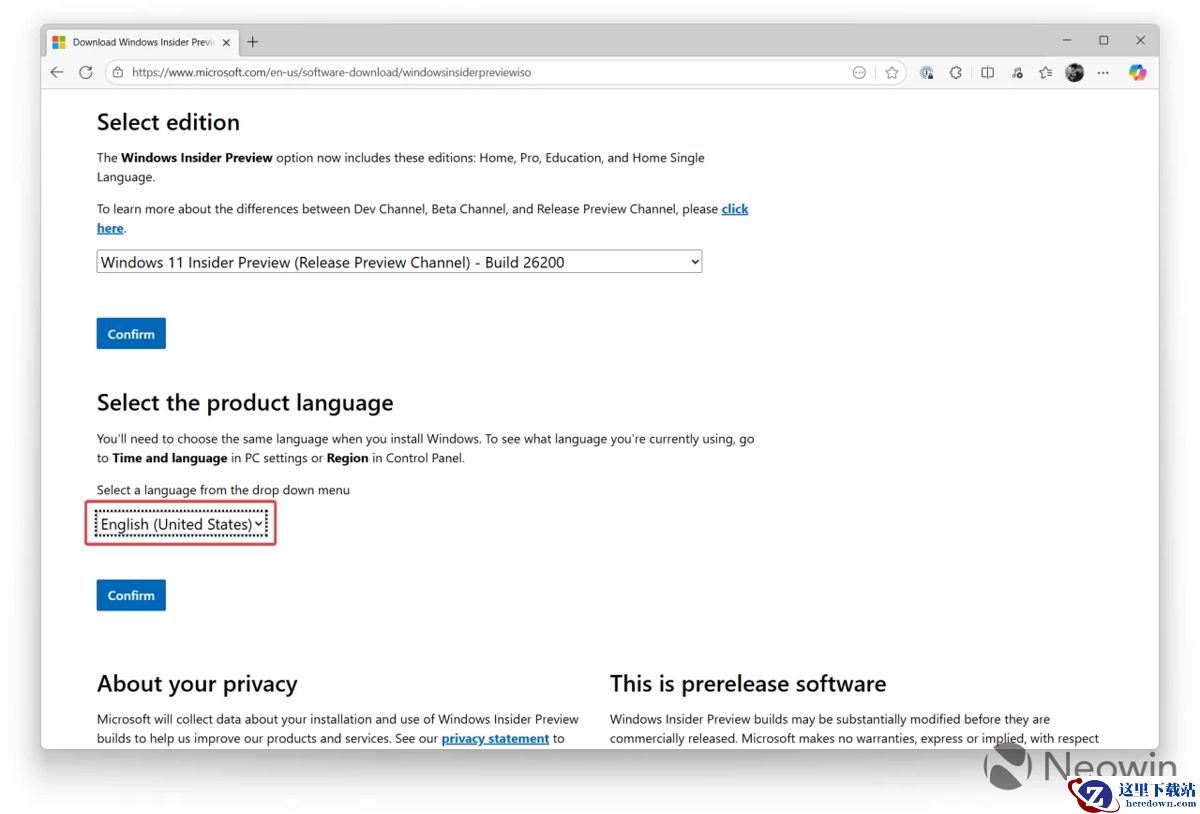Select the Download Windows Insider Preview tab
The width and height of the screenshot is (1200, 814).
(x=142, y=42)
